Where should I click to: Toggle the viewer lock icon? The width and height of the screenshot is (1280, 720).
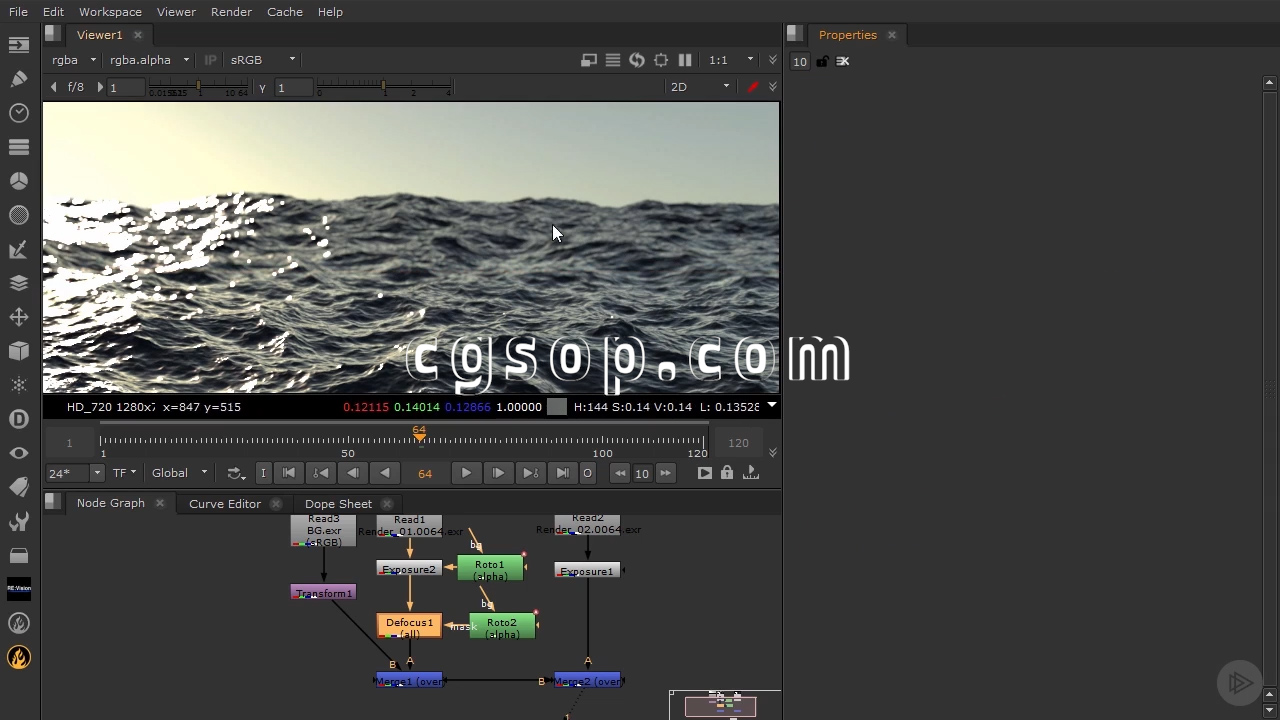pos(727,473)
